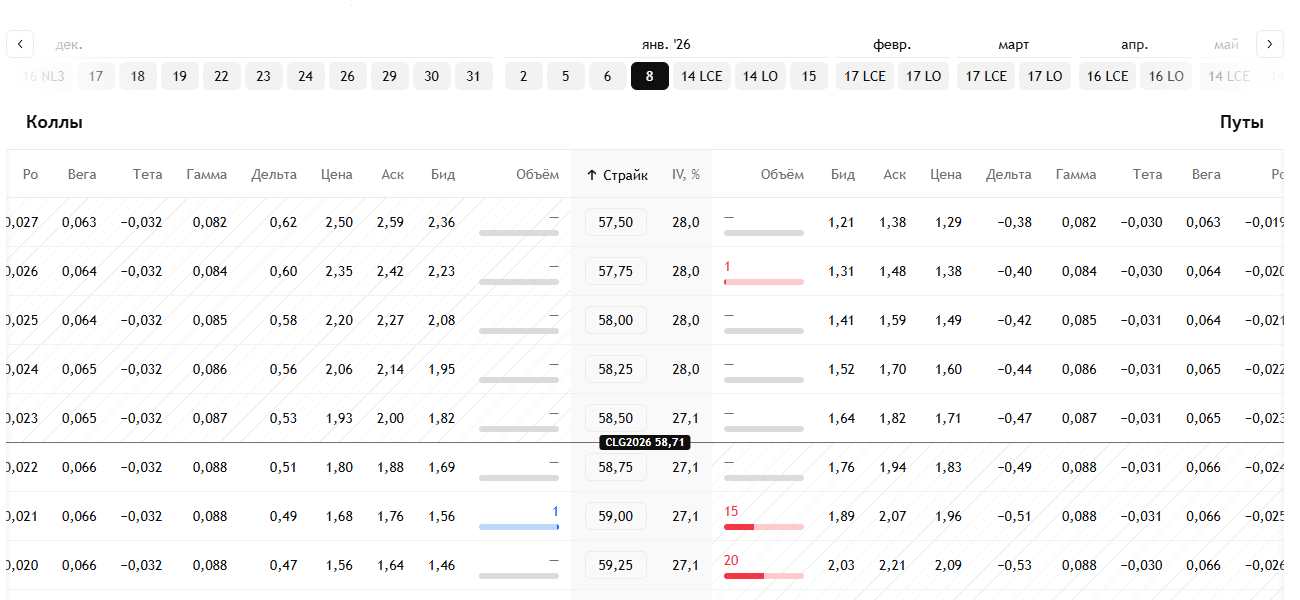The width and height of the screenshot is (1300, 600).
Task: Choose the February 17 LCE expiration
Action: point(865,76)
